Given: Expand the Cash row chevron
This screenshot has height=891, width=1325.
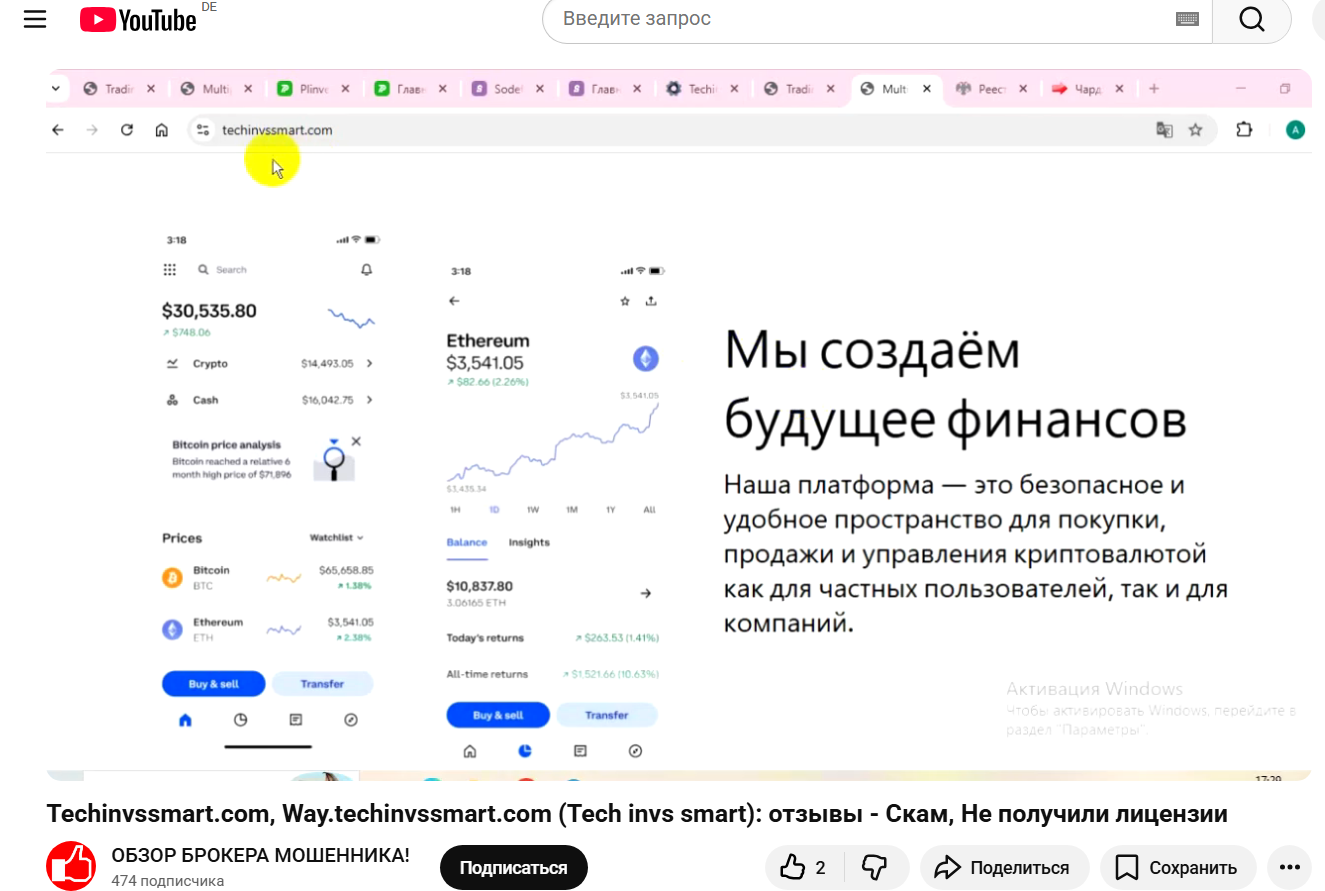Looking at the screenshot, I should click(369, 400).
